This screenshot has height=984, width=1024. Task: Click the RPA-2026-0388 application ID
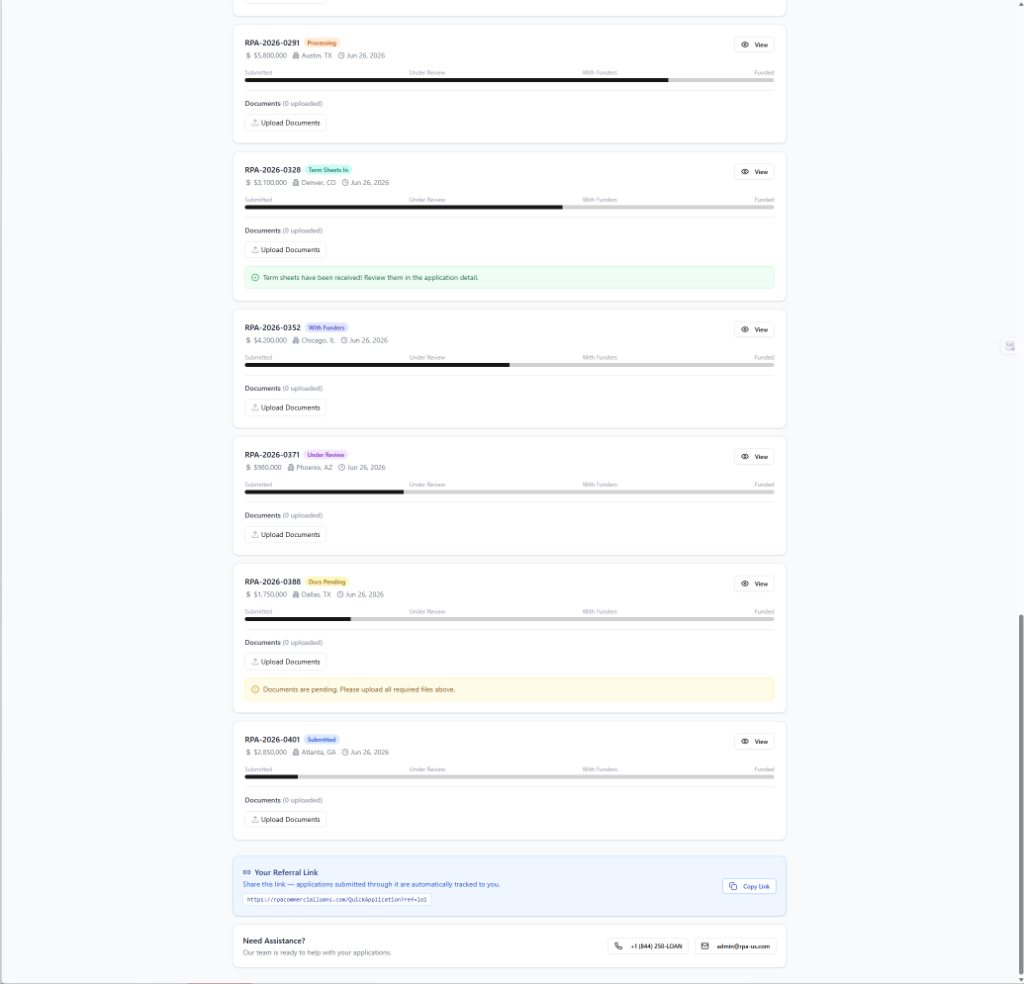click(x=273, y=582)
